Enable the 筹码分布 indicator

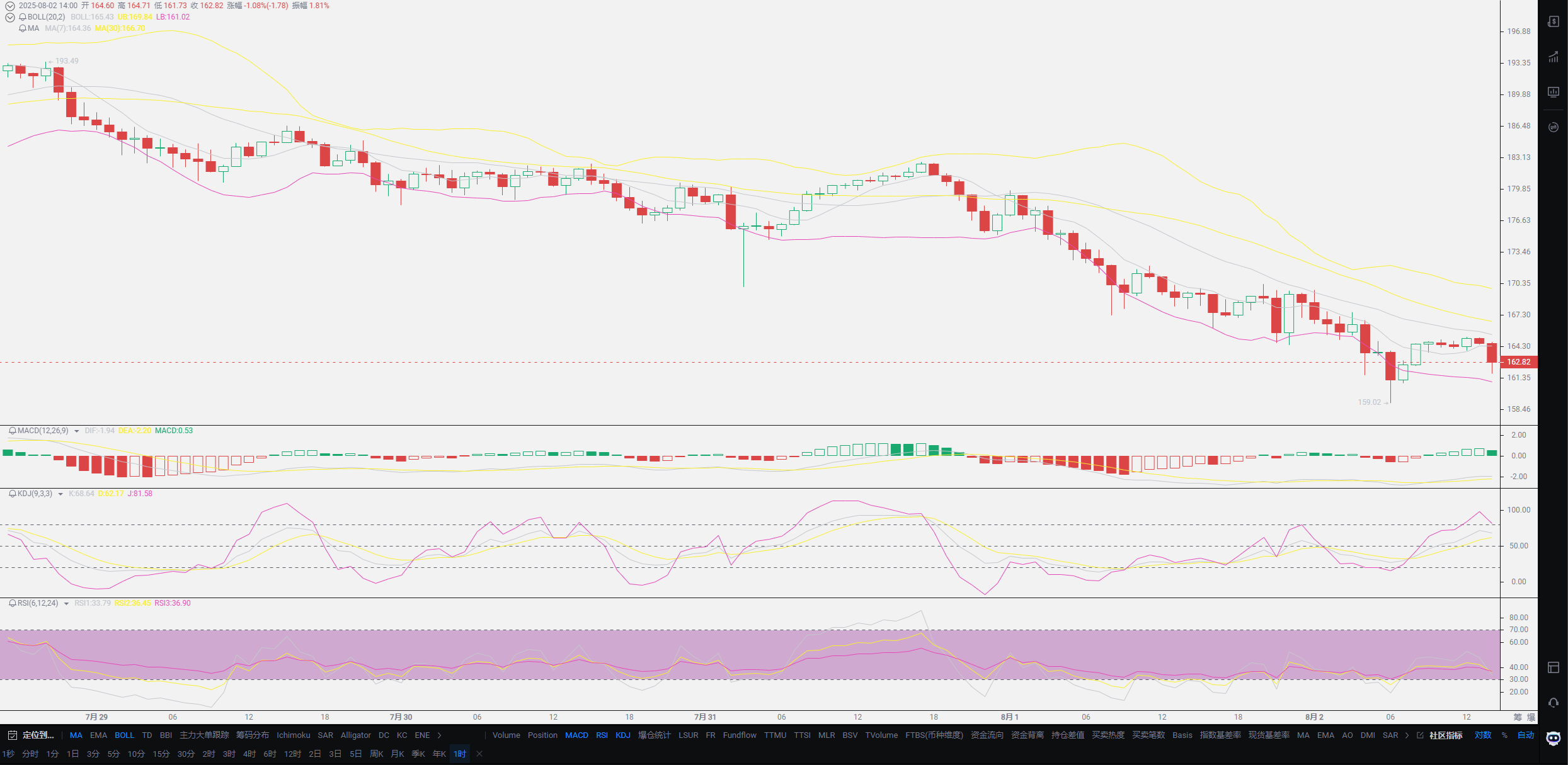click(x=253, y=735)
